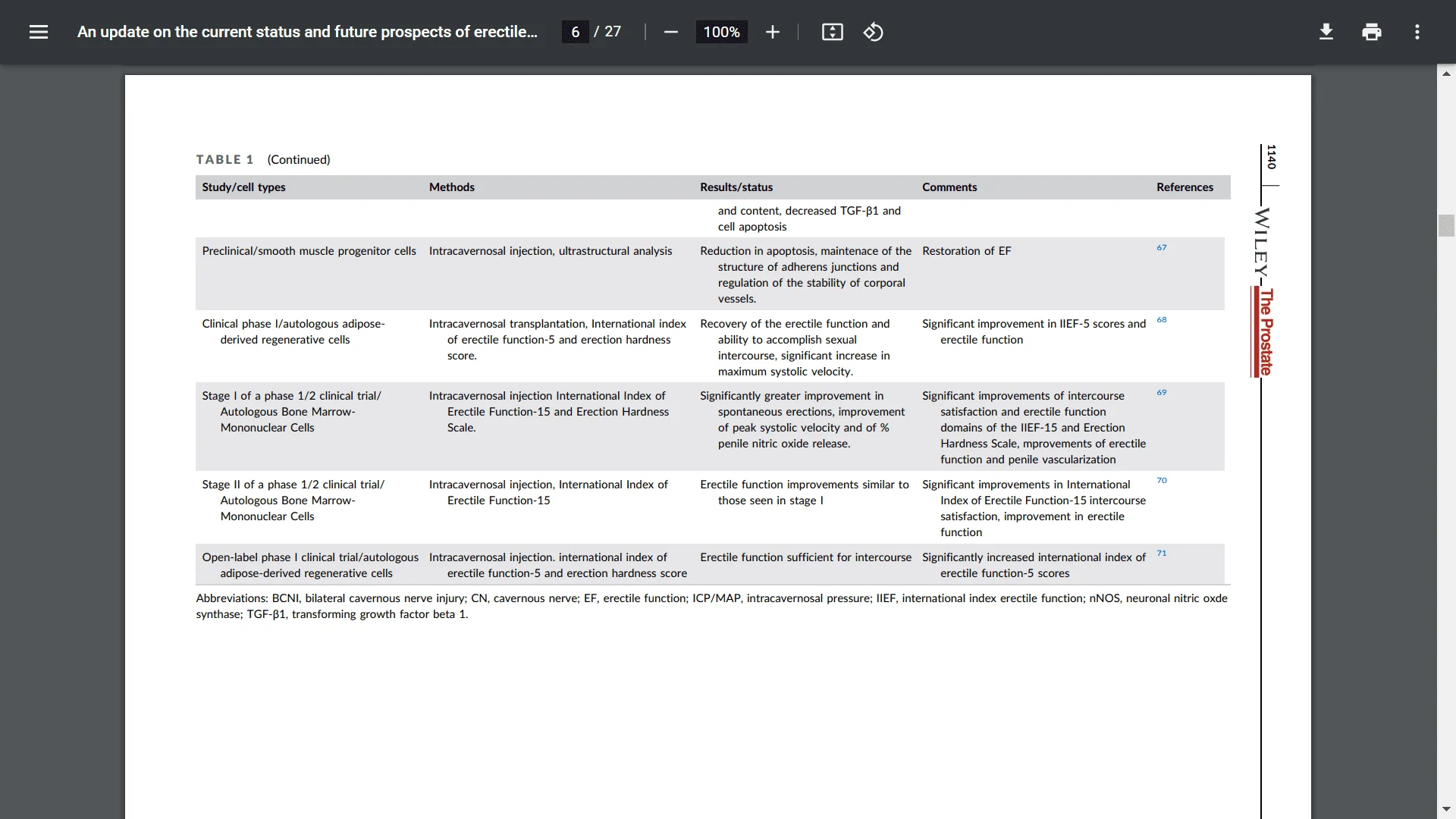The width and height of the screenshot is (1456, 819).
Task: Click 'Clinical phase I/autologous adipose-' cell
Action: [x=293, y=331]
